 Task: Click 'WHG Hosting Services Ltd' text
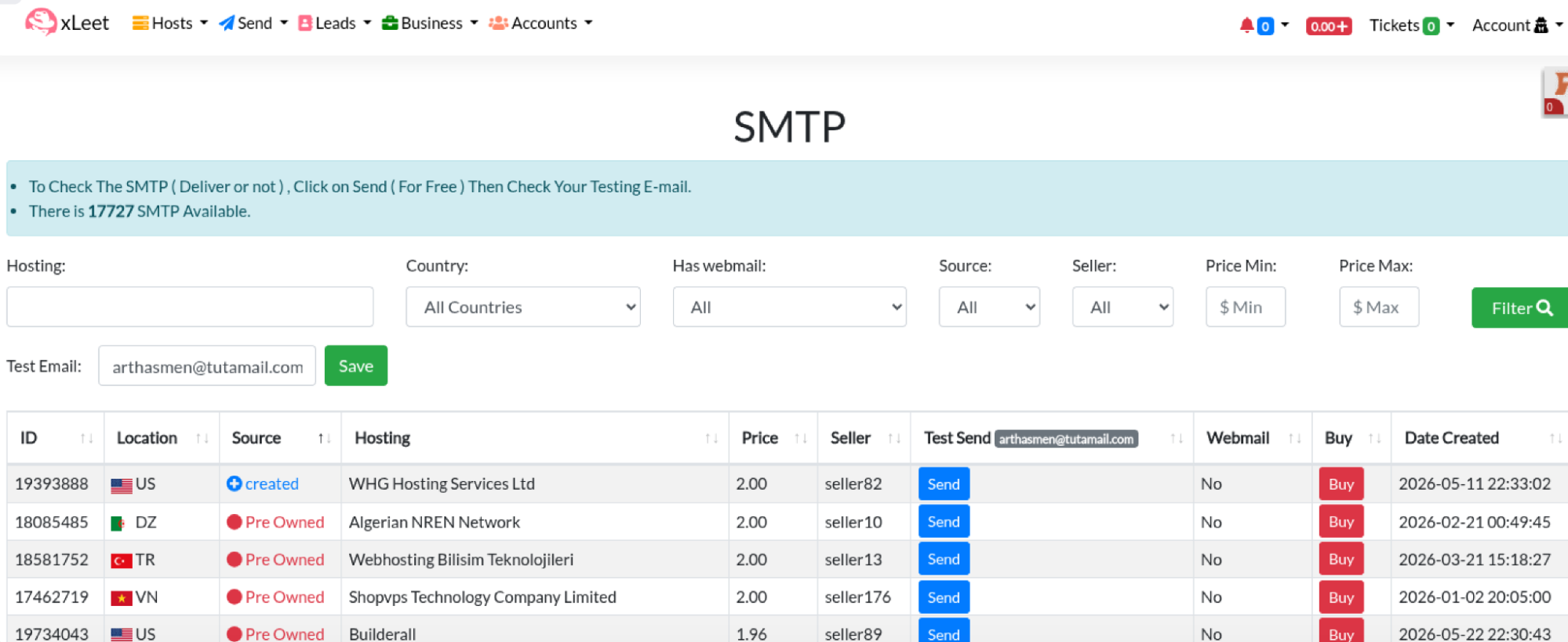click(442, 483)
